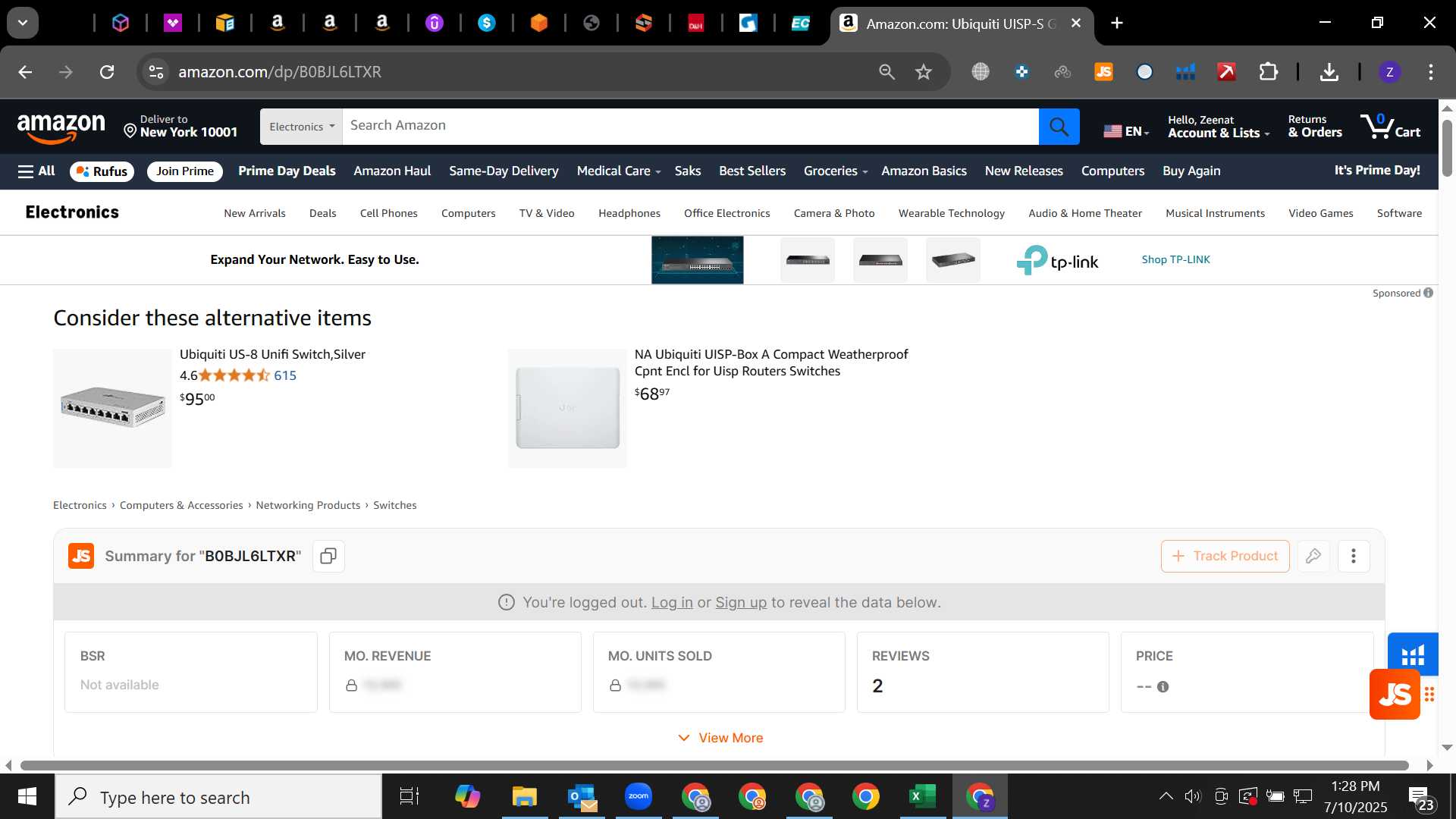The image size is (1456, 819).
Task: Click the Switches breadcrumb
Action: click(x=394, y=505)
